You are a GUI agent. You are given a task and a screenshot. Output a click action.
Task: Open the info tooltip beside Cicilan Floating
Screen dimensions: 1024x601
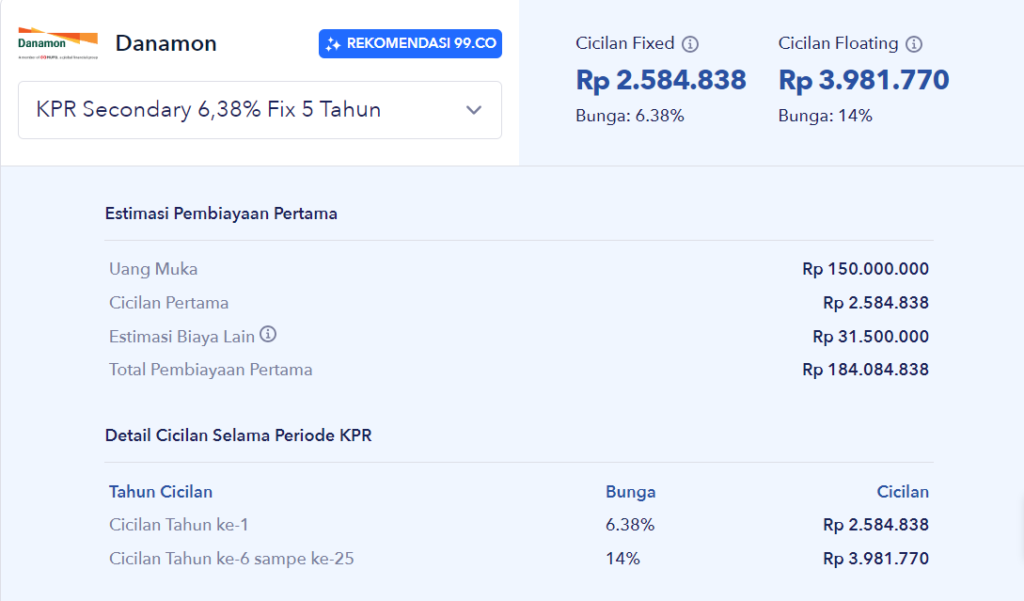pos(916,43)
